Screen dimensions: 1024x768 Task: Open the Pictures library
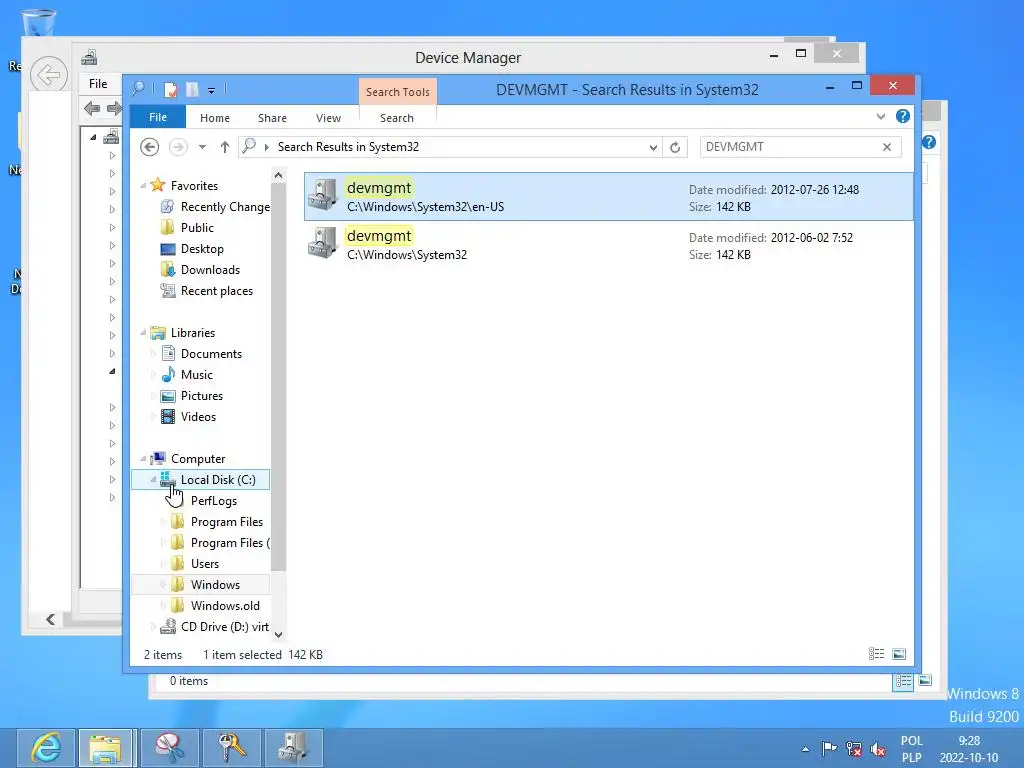click(192, 396)
